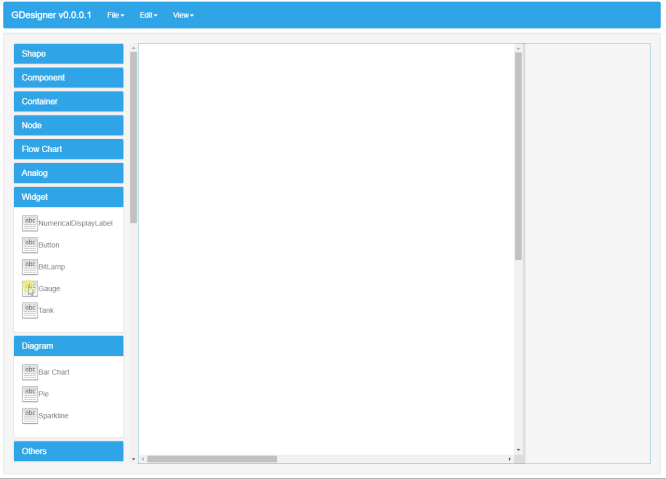Viewport: 666px width, 479px height.
Task: Collapse the Widget section header
Action: [x=68, y=197]
